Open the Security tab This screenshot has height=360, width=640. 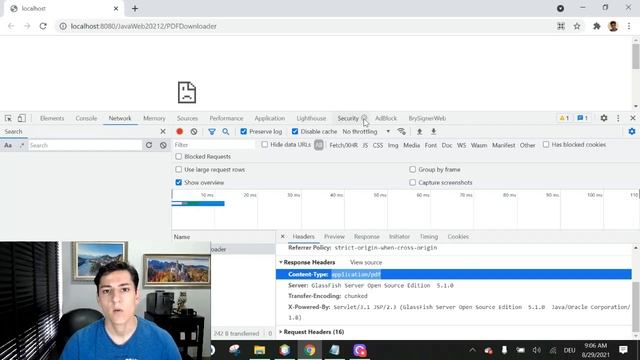[348, 118]
